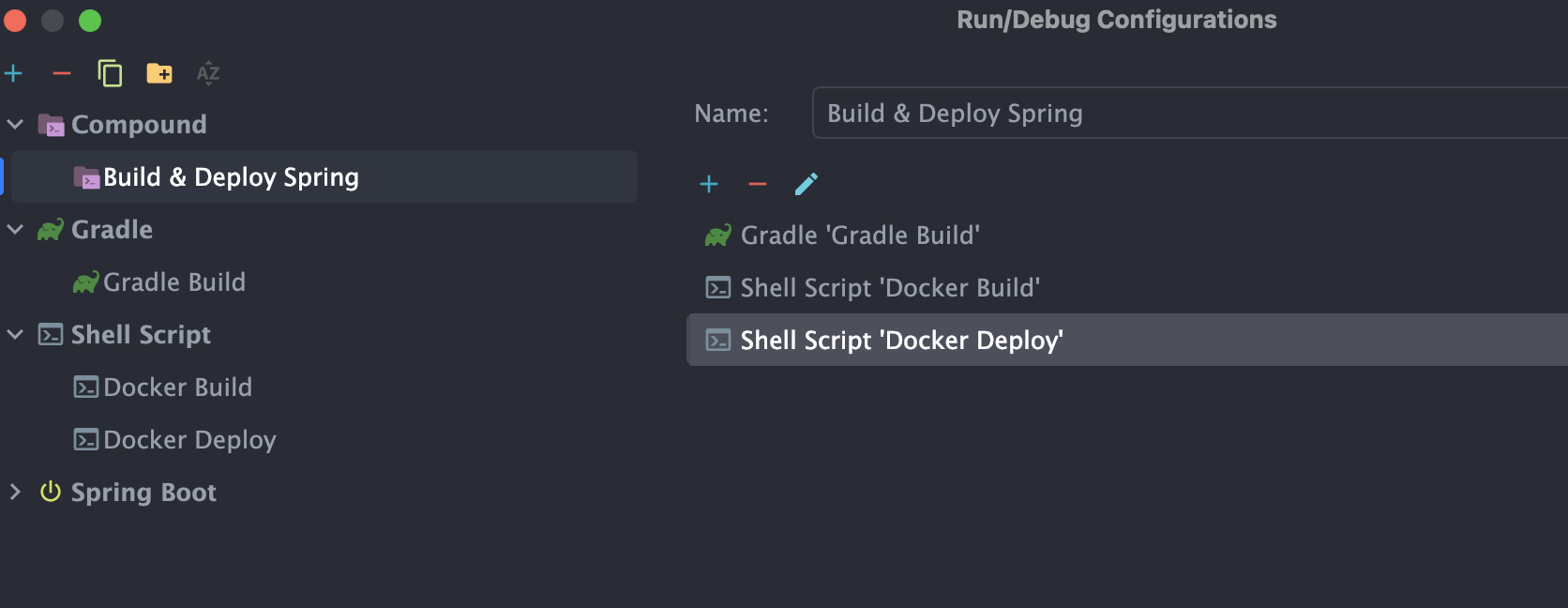Add a new run configuration
This screenshot has height=608, width=1568.
tap(13, 73)
